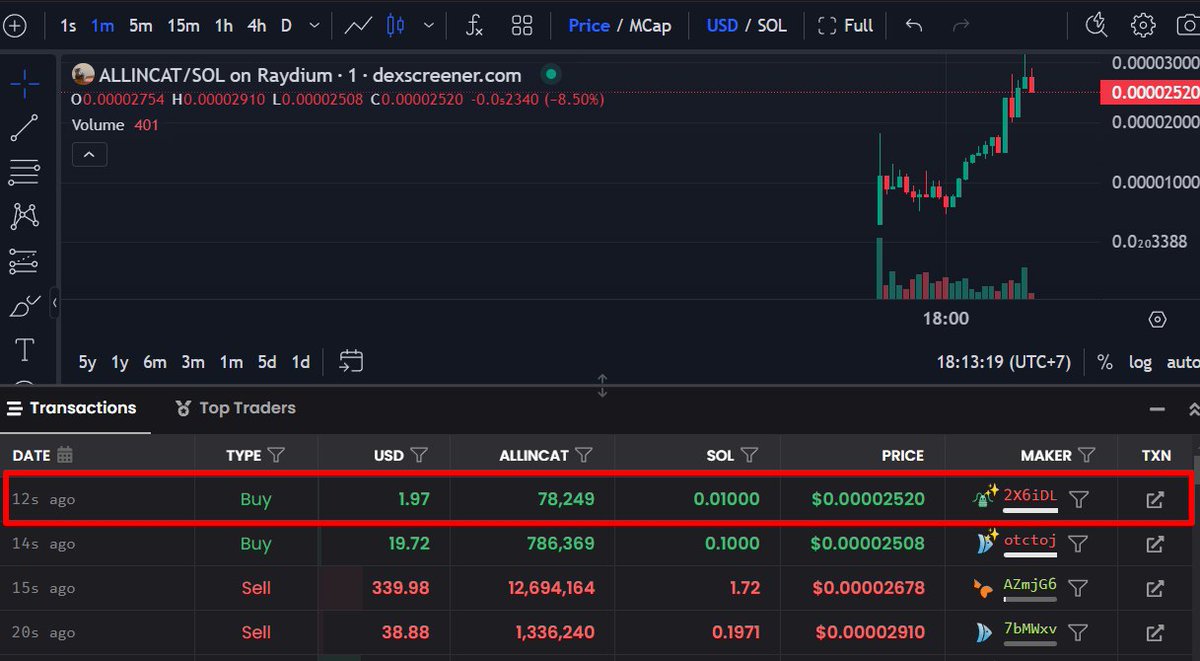The height and width of the screenshot is (661, 1200).
Task: Switch to the Top Traders tab
Action: point(235,408)
